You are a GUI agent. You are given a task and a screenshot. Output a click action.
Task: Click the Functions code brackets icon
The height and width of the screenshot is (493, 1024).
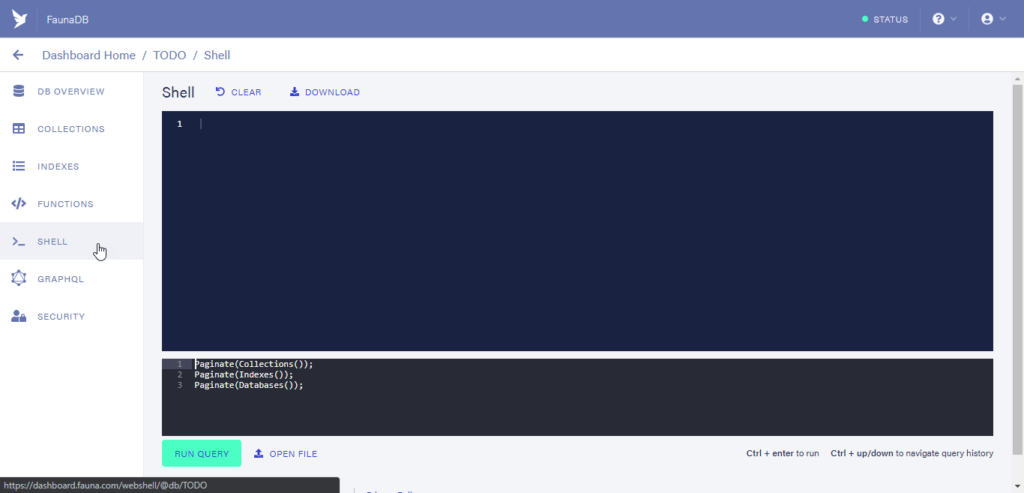[x=19, y=204]
